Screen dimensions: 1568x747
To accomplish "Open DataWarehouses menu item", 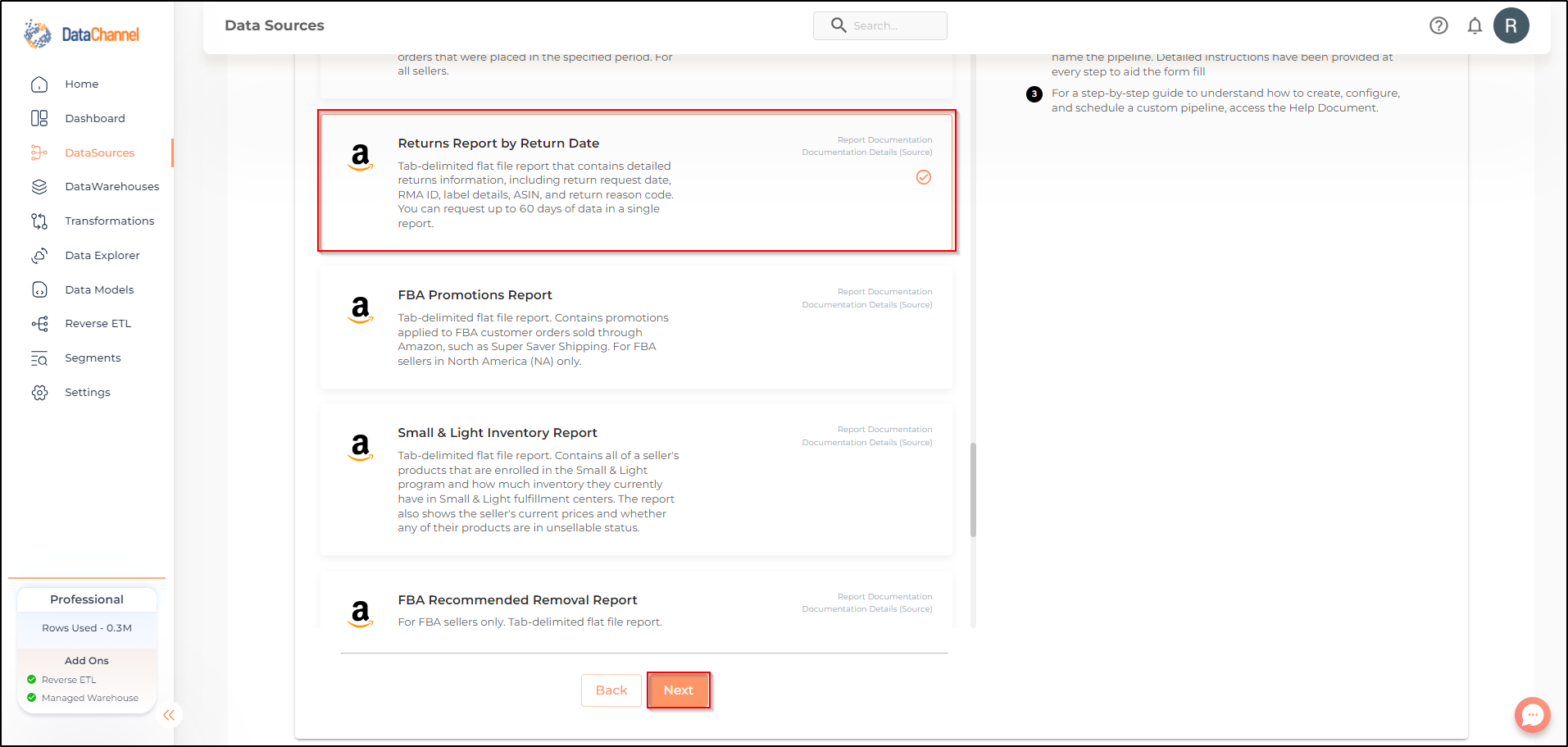I will click(112, 187).
